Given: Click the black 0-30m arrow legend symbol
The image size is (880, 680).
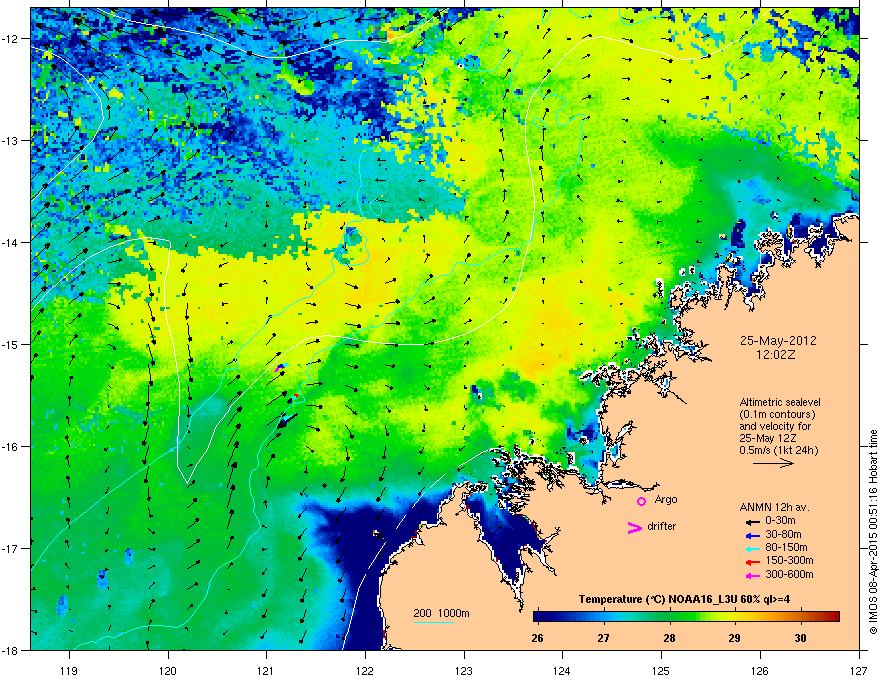Looking at the screenshot, I should click(x=753, y=521).
